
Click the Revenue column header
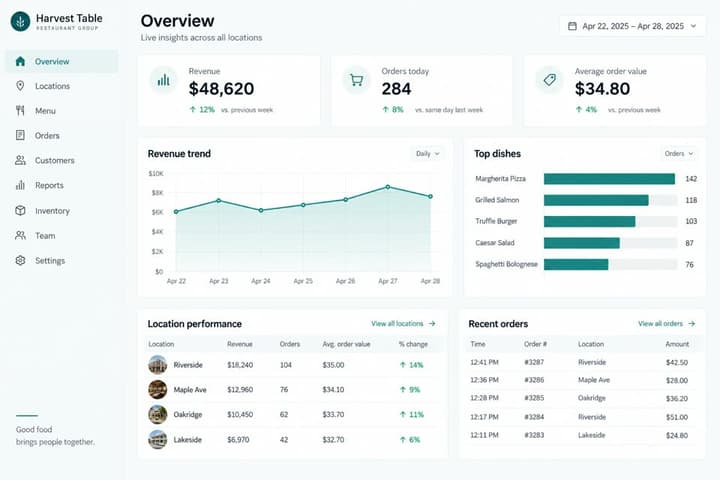coord(240,344)
